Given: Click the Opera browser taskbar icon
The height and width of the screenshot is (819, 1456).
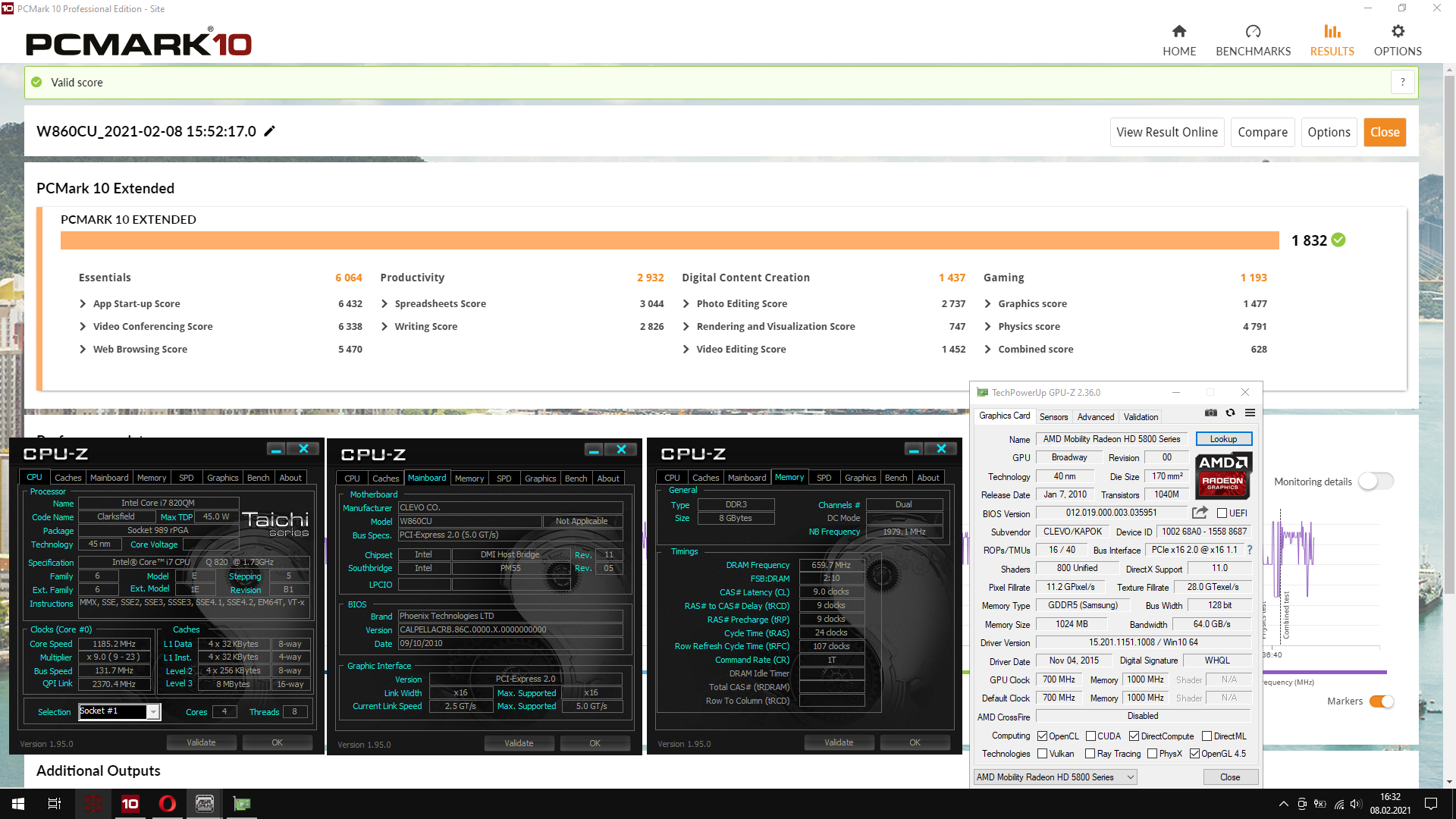Looking at the screenshot, I should click(x=167, y=804).
